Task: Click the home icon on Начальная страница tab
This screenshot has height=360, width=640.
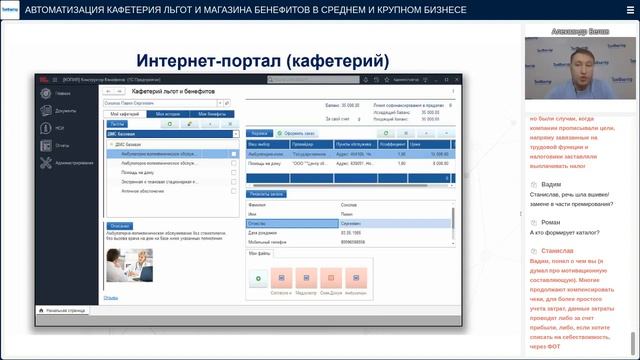Action: [41, 310]
